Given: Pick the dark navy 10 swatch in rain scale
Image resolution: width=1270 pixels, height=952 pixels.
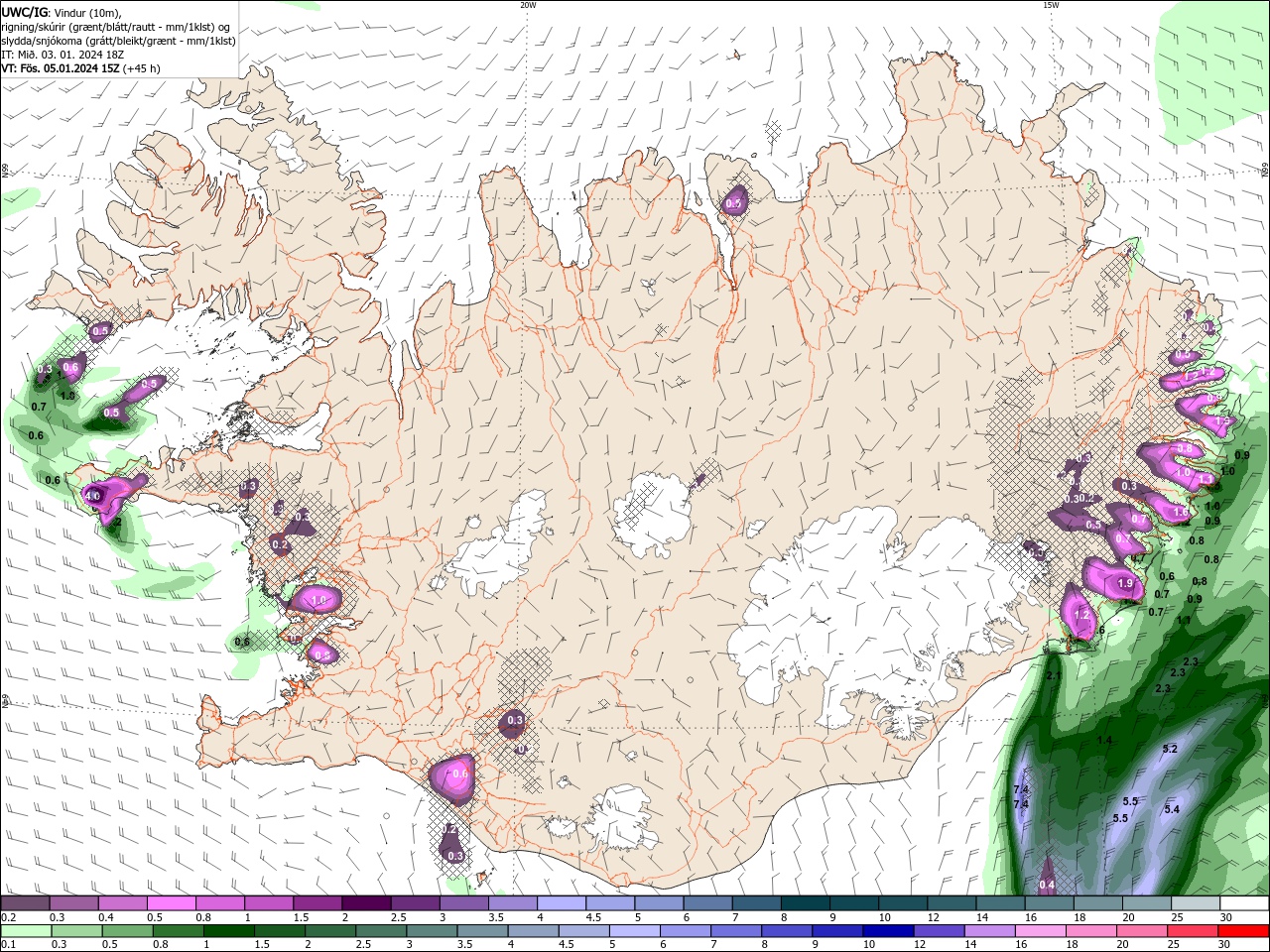Looking at the screenshot, I should point(887,930).
